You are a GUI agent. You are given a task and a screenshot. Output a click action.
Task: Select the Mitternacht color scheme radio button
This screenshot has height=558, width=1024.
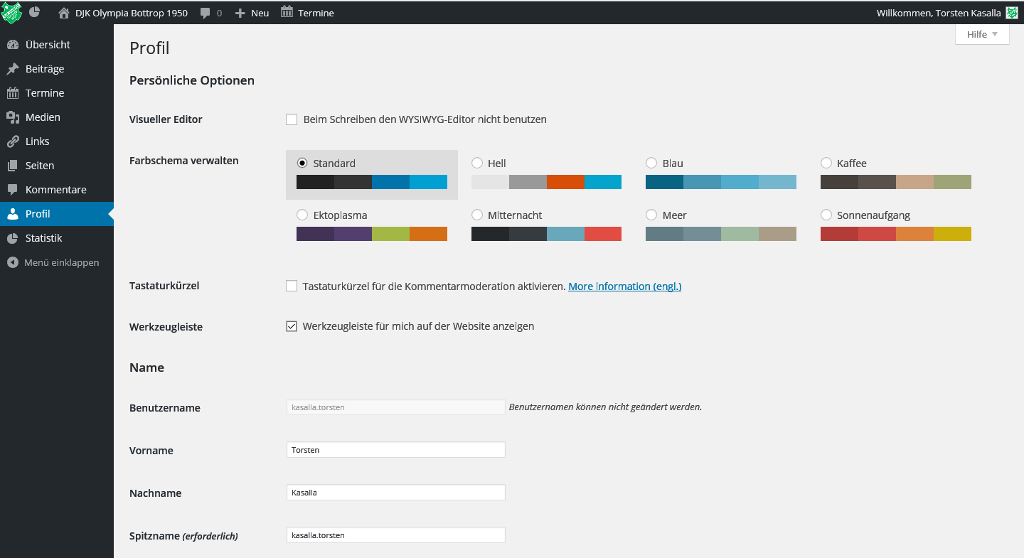click(477, 215)
